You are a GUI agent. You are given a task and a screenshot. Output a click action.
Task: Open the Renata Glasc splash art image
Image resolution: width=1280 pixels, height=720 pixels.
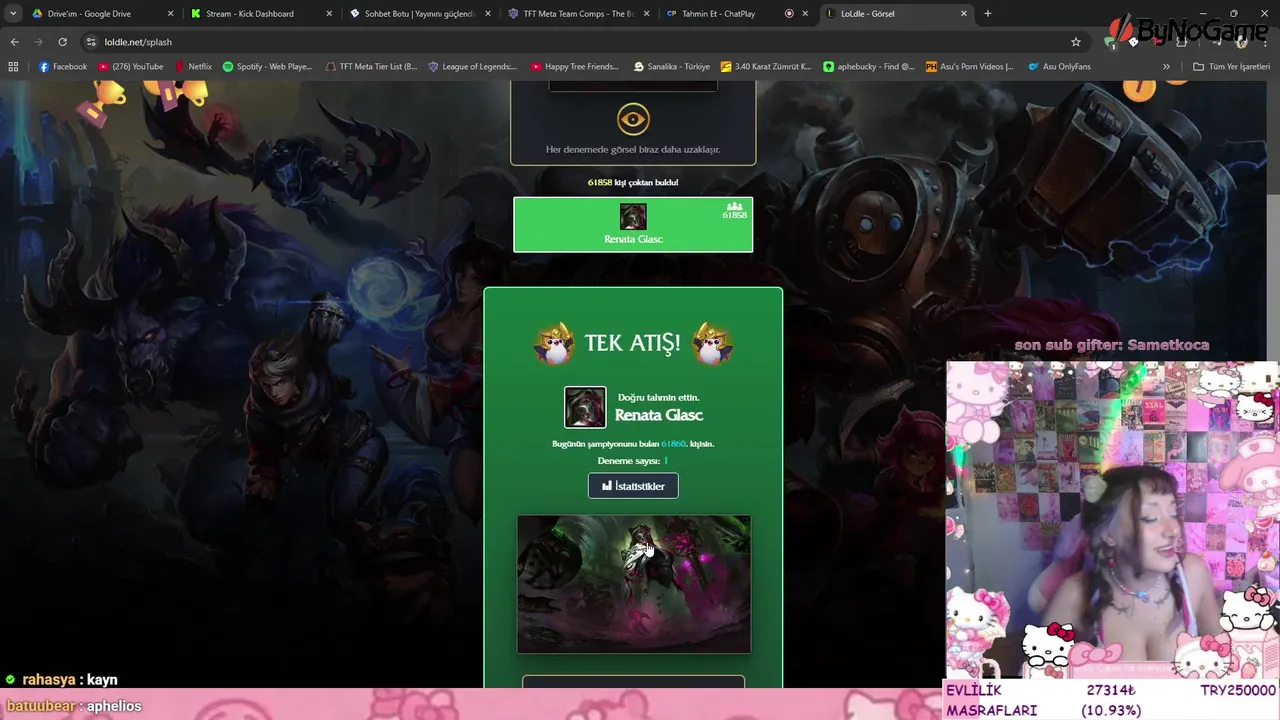pyautogui.click(x=634, y=584)
